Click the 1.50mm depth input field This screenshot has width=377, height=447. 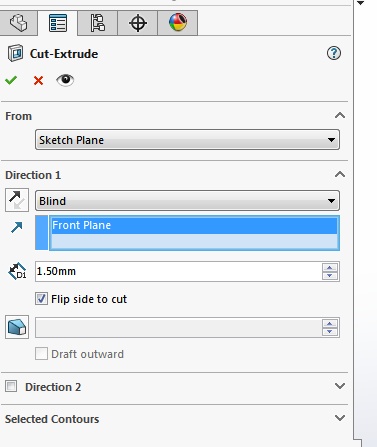(178, 271)
